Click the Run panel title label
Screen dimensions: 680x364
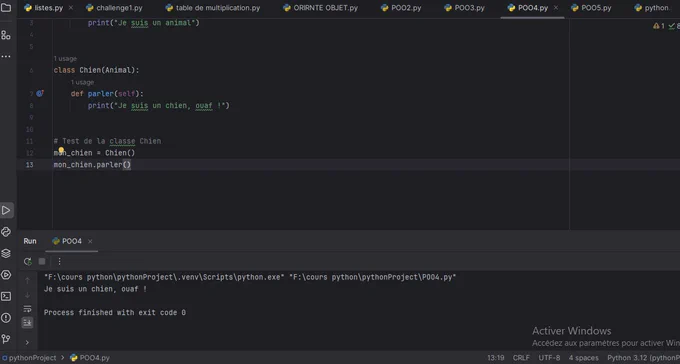point(30,241)
